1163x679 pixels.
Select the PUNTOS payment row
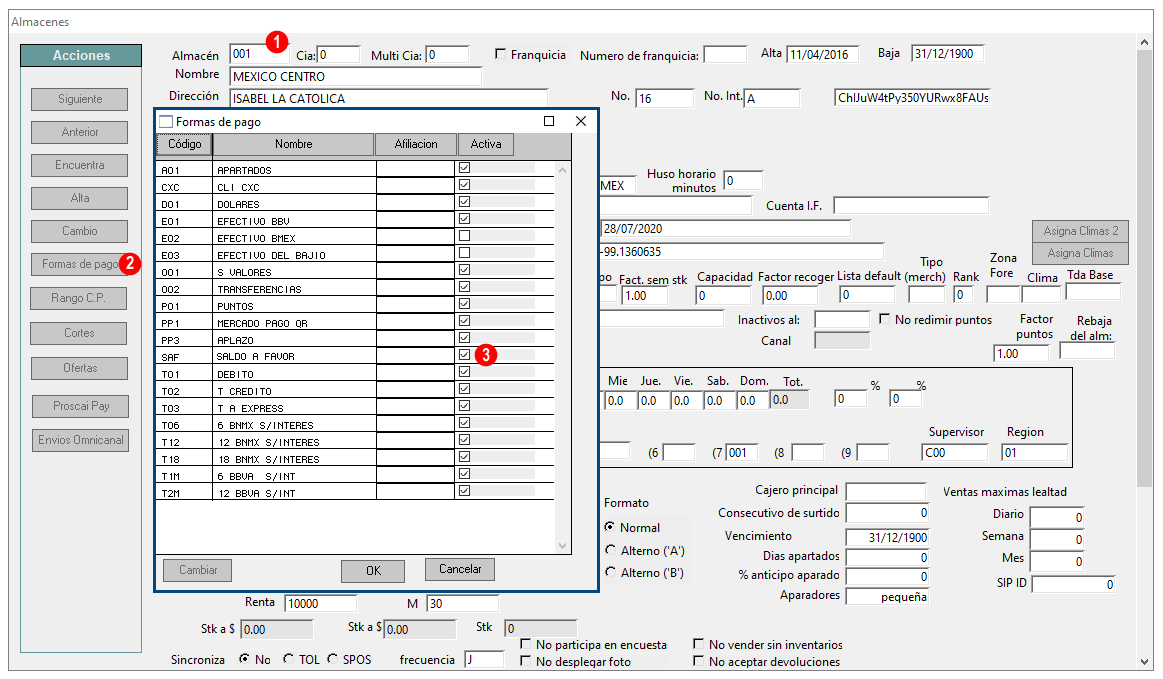[355, 305]
